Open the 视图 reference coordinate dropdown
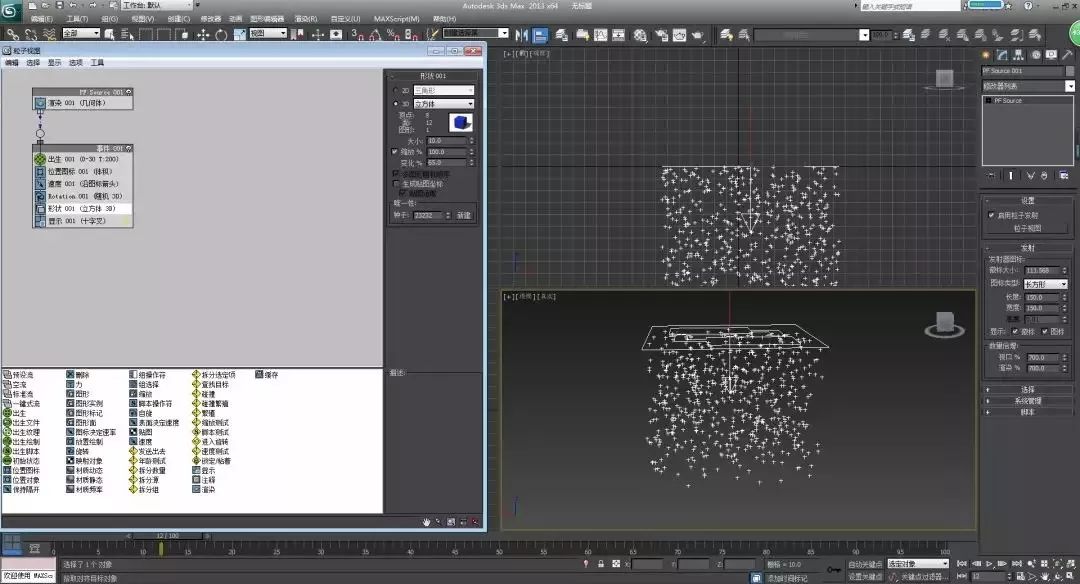 267,33
